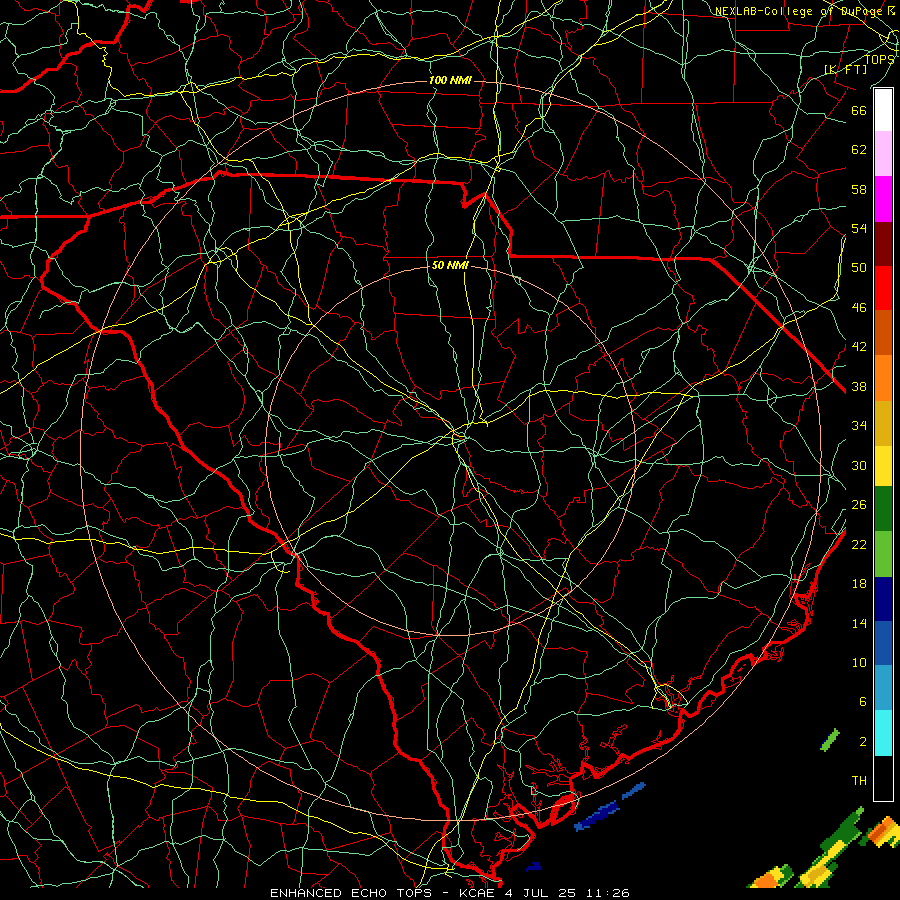Click the light green 26 kft swatch
The height and width of the screenshot is (900, 900).
coord(883,554)
